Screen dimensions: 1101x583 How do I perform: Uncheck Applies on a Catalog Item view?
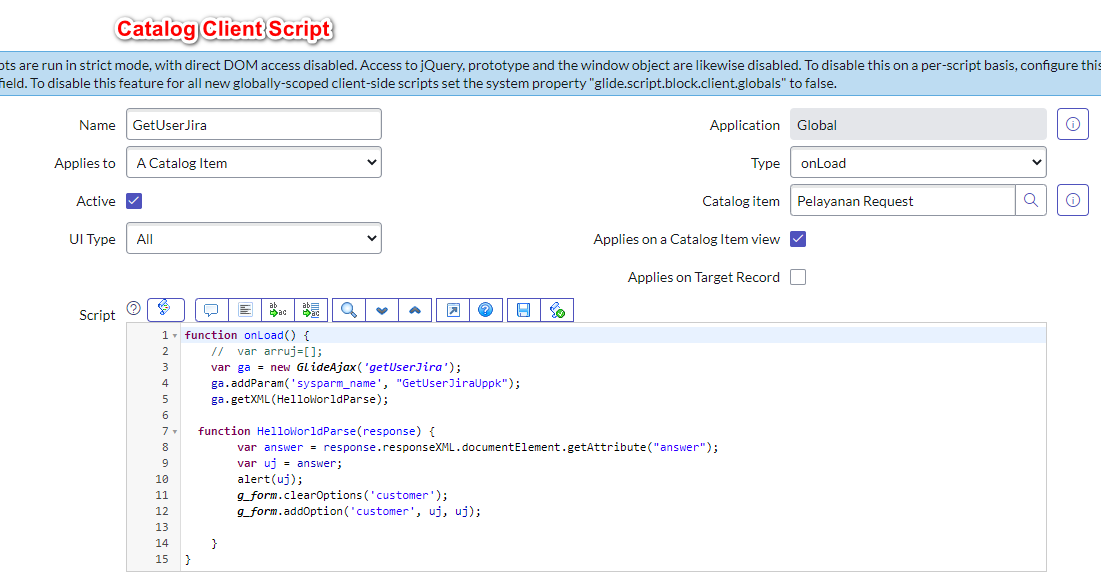[x=798, y=239]
